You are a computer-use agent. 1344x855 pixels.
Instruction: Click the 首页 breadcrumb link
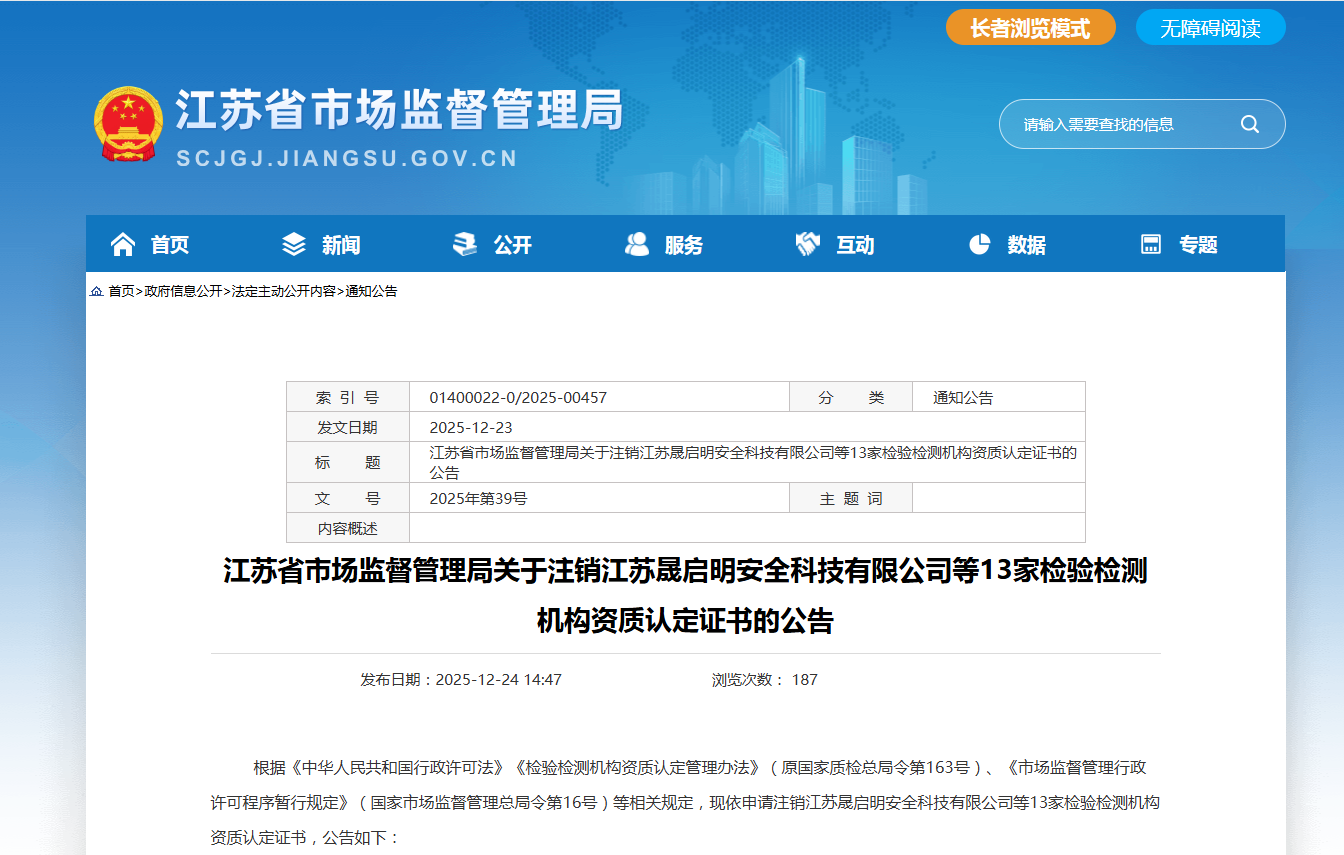pos(121,291)
